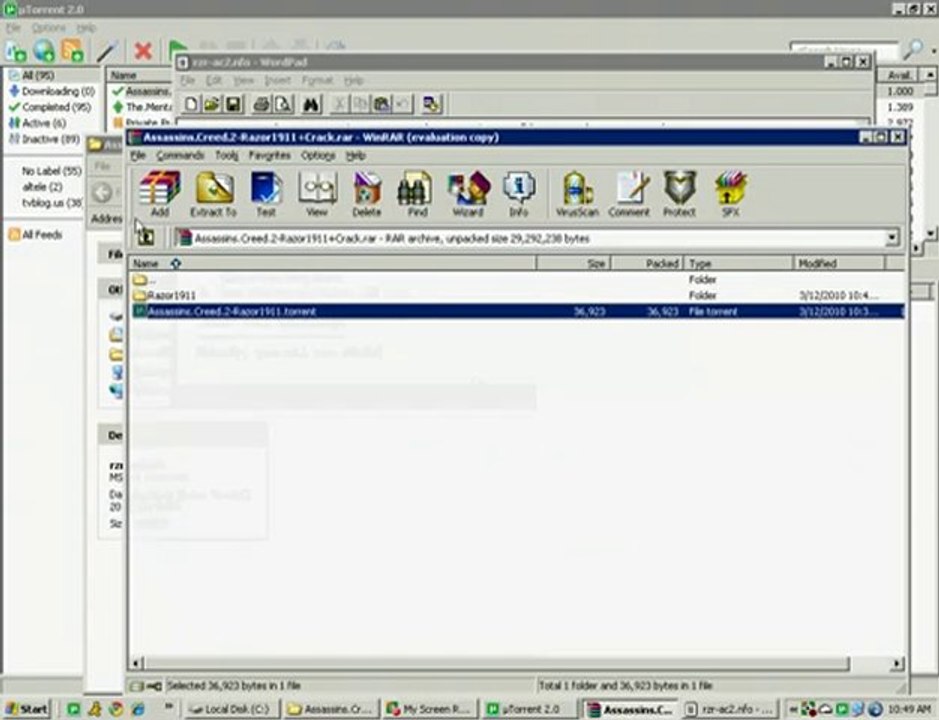Click Extract To in WinRAR toolbar
The width and height of the screenshot is (939, 720).
[x=214, y=193]
